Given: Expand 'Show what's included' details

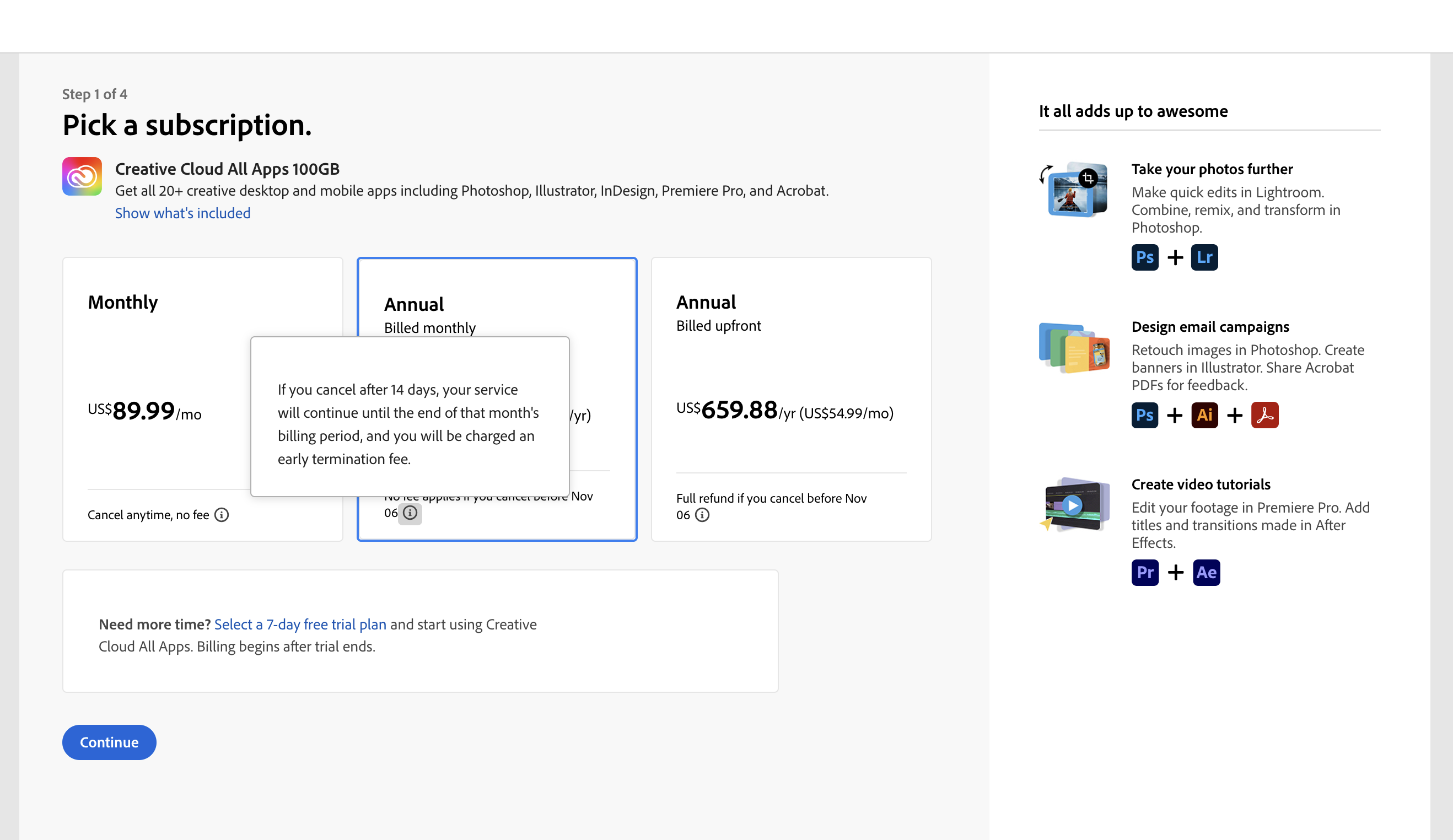Looking at the screenshot, I should tap(182, 213).
